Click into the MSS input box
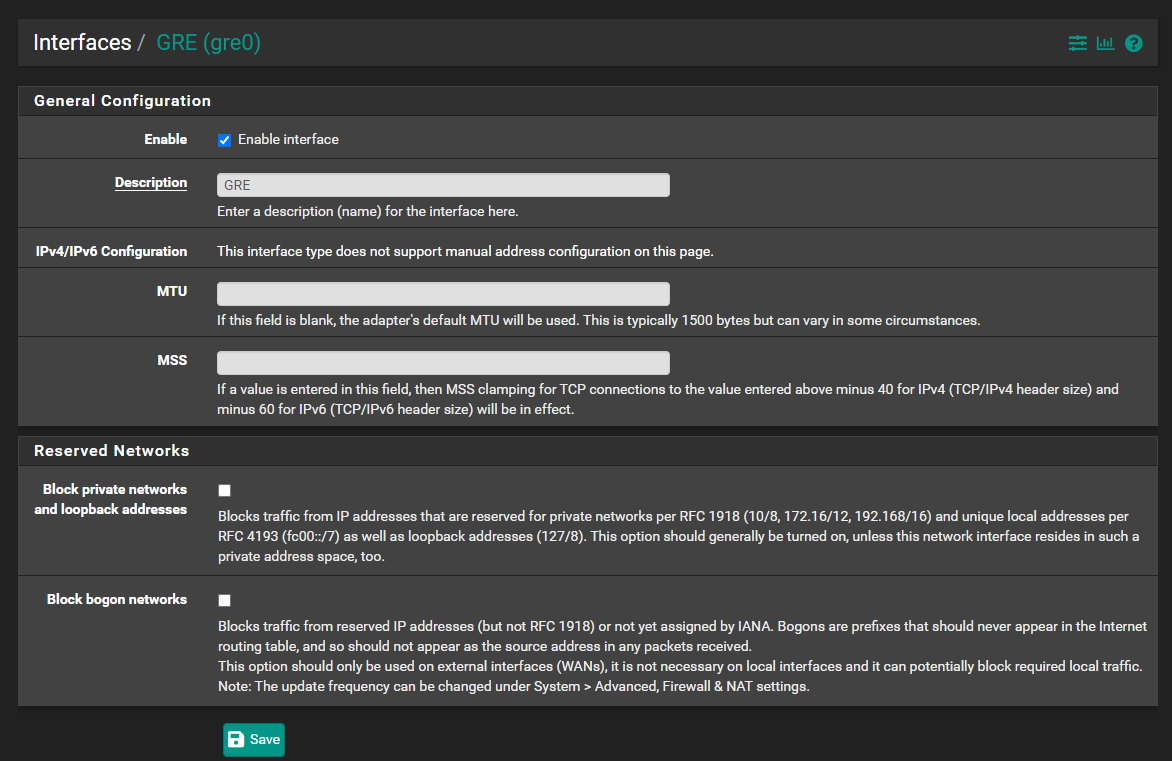1172x761 pixels. (x=443, y=363)
